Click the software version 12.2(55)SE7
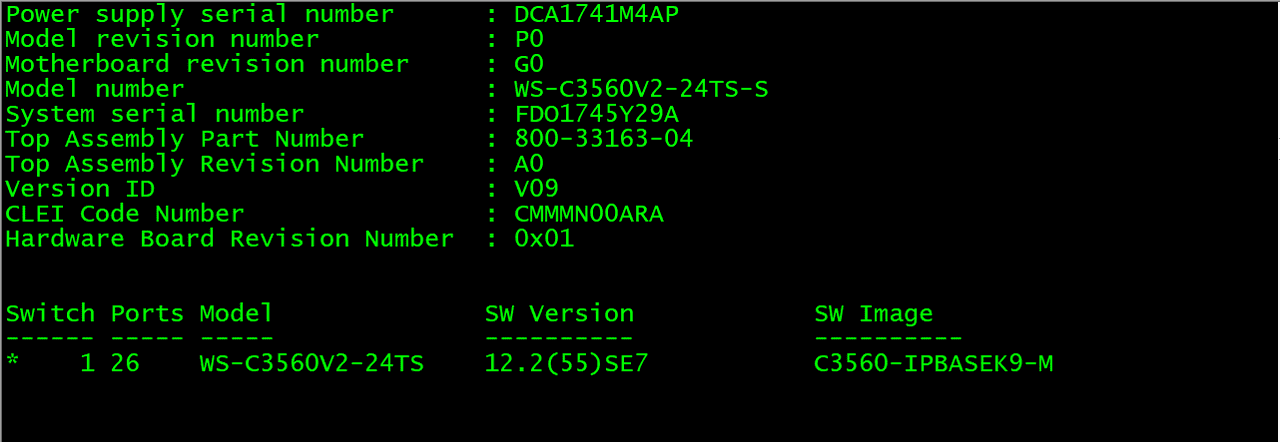1280x442 pixels. tap(566, 364)
